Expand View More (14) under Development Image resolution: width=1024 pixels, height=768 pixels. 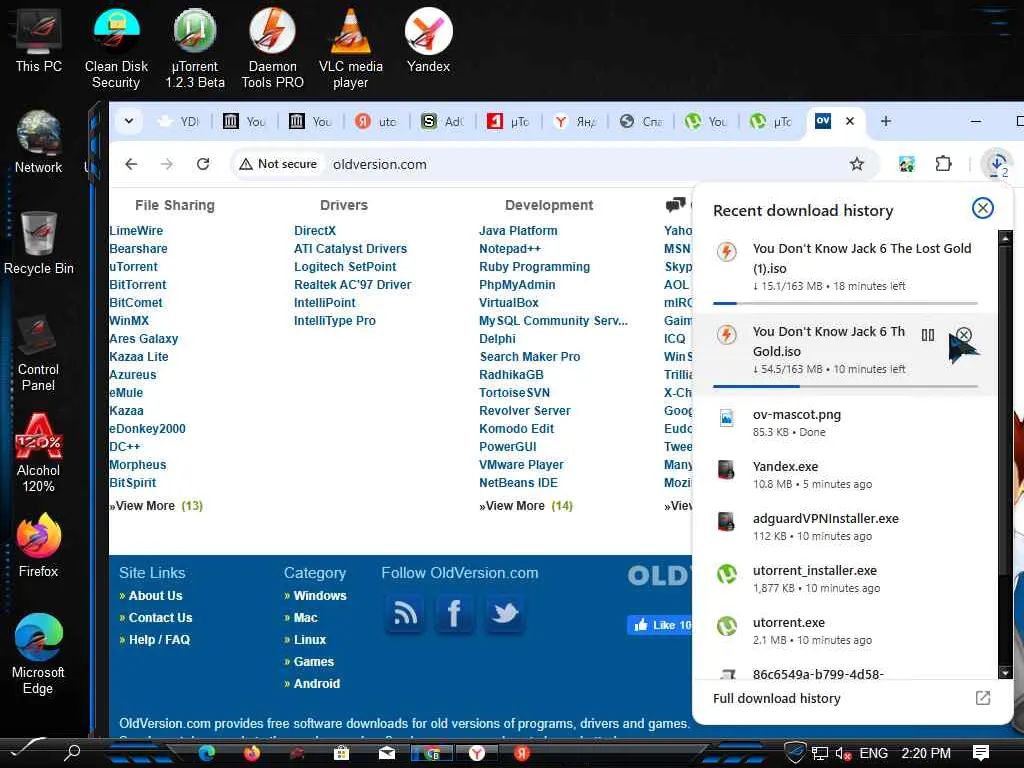pyautogui.click(x=526, y=505)
